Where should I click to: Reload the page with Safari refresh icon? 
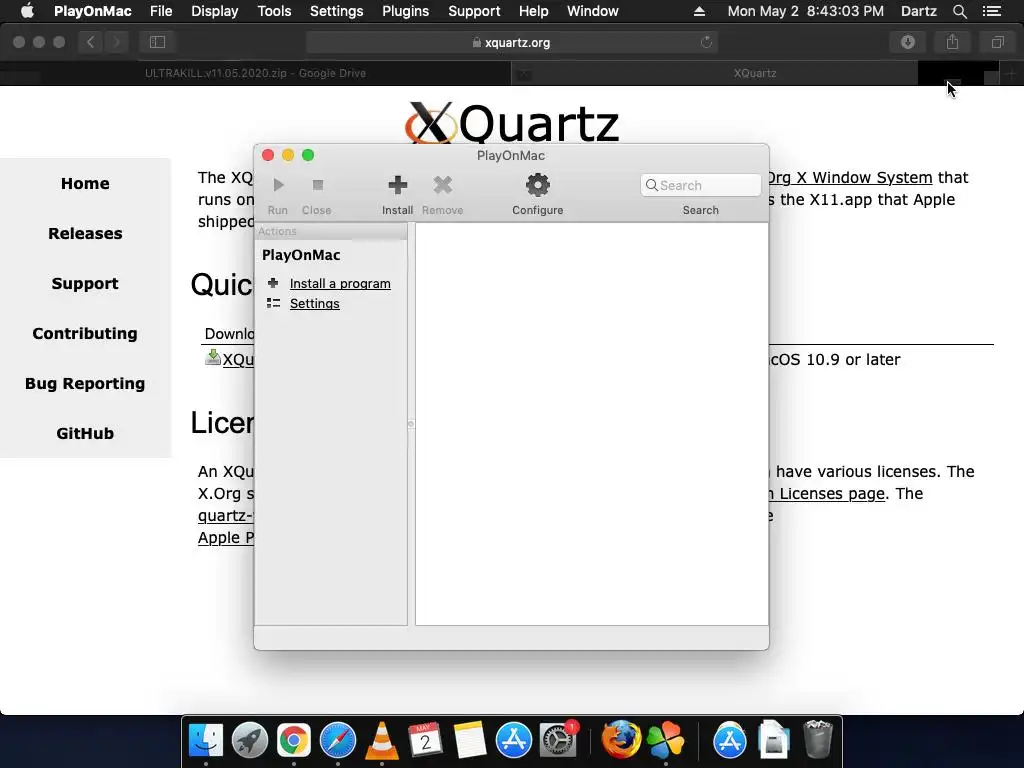706,42
